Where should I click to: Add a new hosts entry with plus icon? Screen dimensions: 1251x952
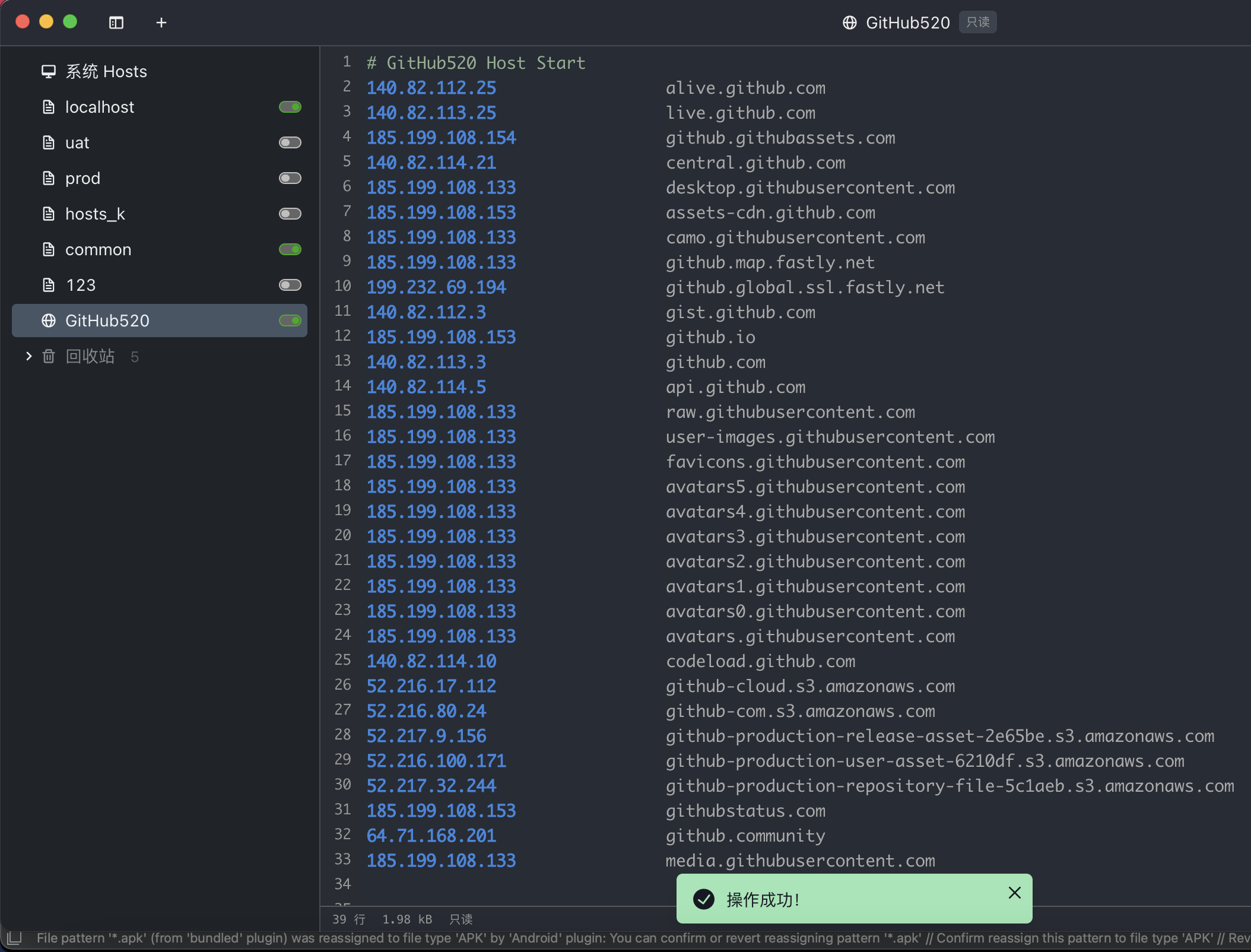(161, 23)
